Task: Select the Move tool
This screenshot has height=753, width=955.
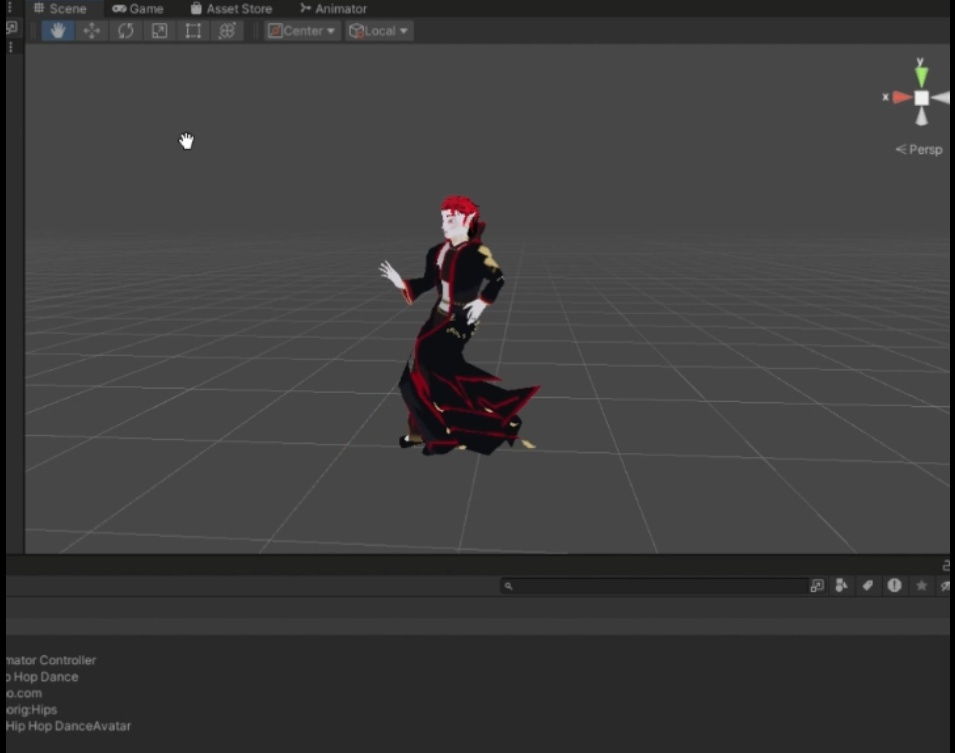Action: point(91,30)
